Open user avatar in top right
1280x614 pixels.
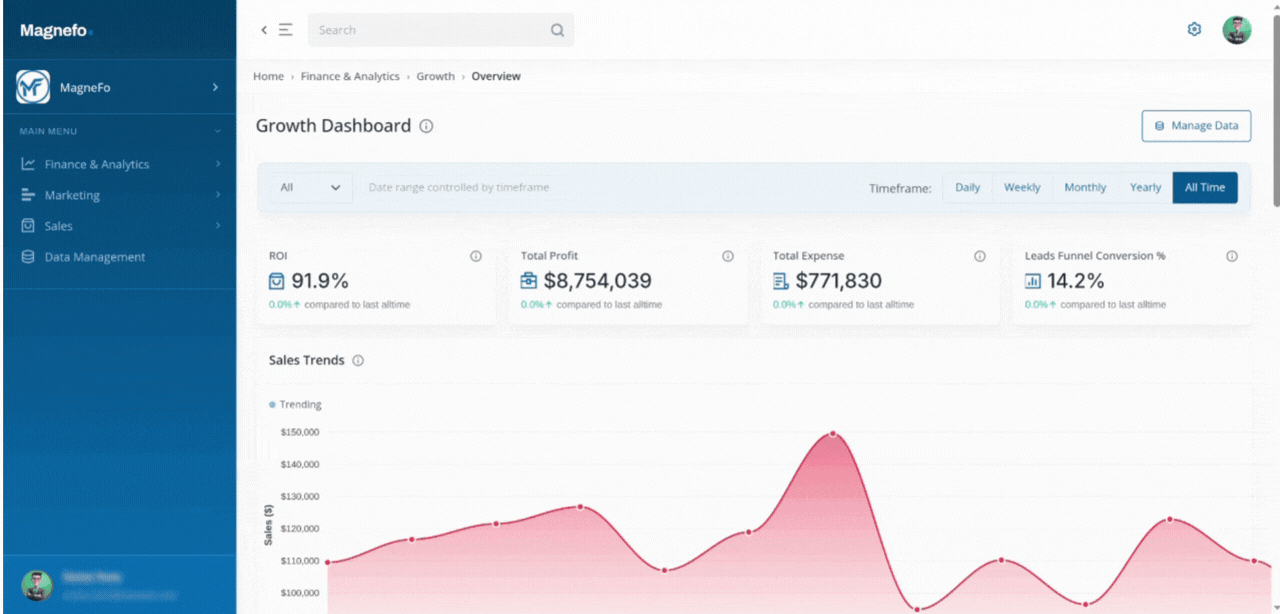tap(1237, 30)
